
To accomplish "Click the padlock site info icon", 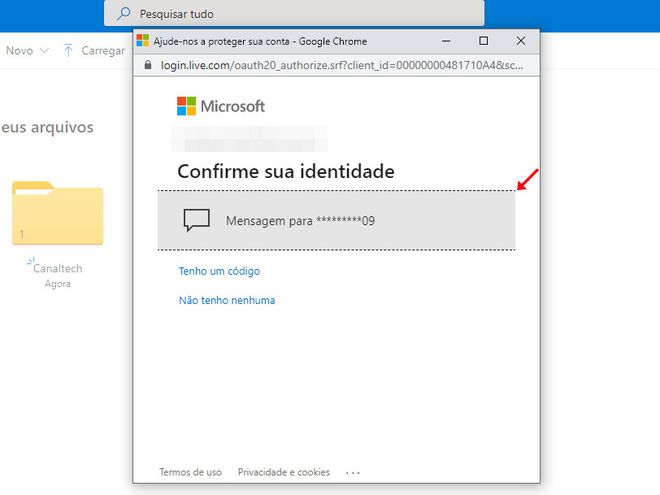I will click(148, 65).
